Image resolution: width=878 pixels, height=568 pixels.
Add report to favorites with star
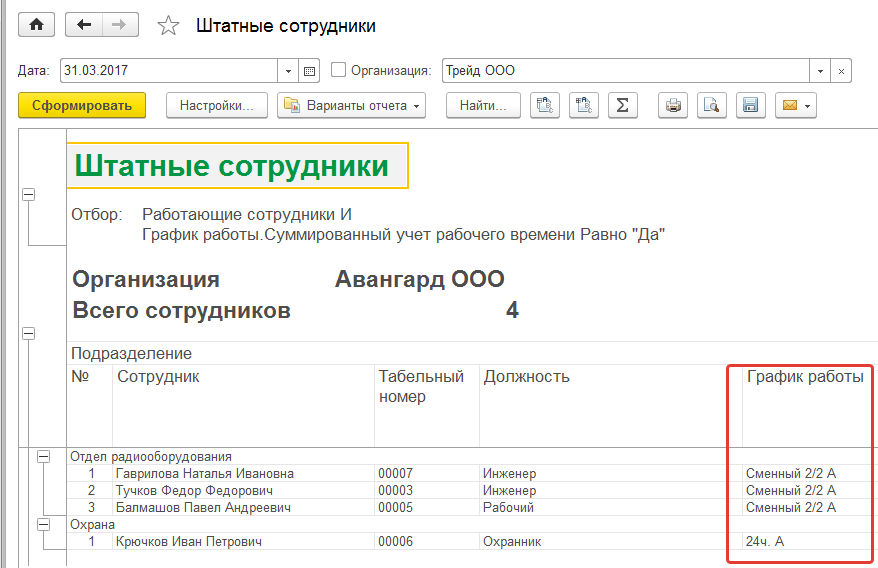click(x=168, y=26)
